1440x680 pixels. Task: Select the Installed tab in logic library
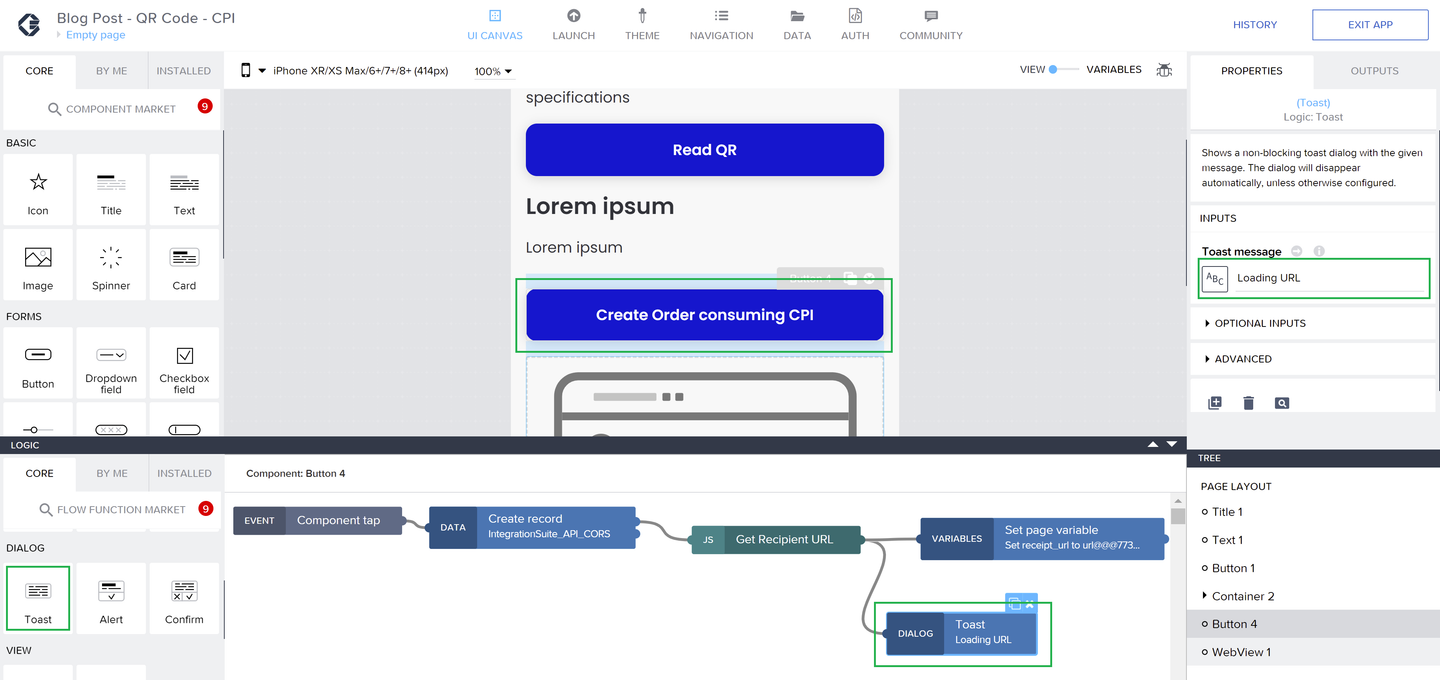(184, 473)
